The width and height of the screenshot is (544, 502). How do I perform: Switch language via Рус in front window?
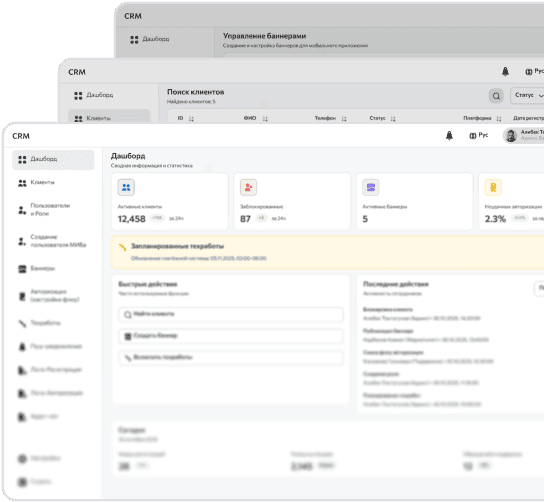[479, 135]
